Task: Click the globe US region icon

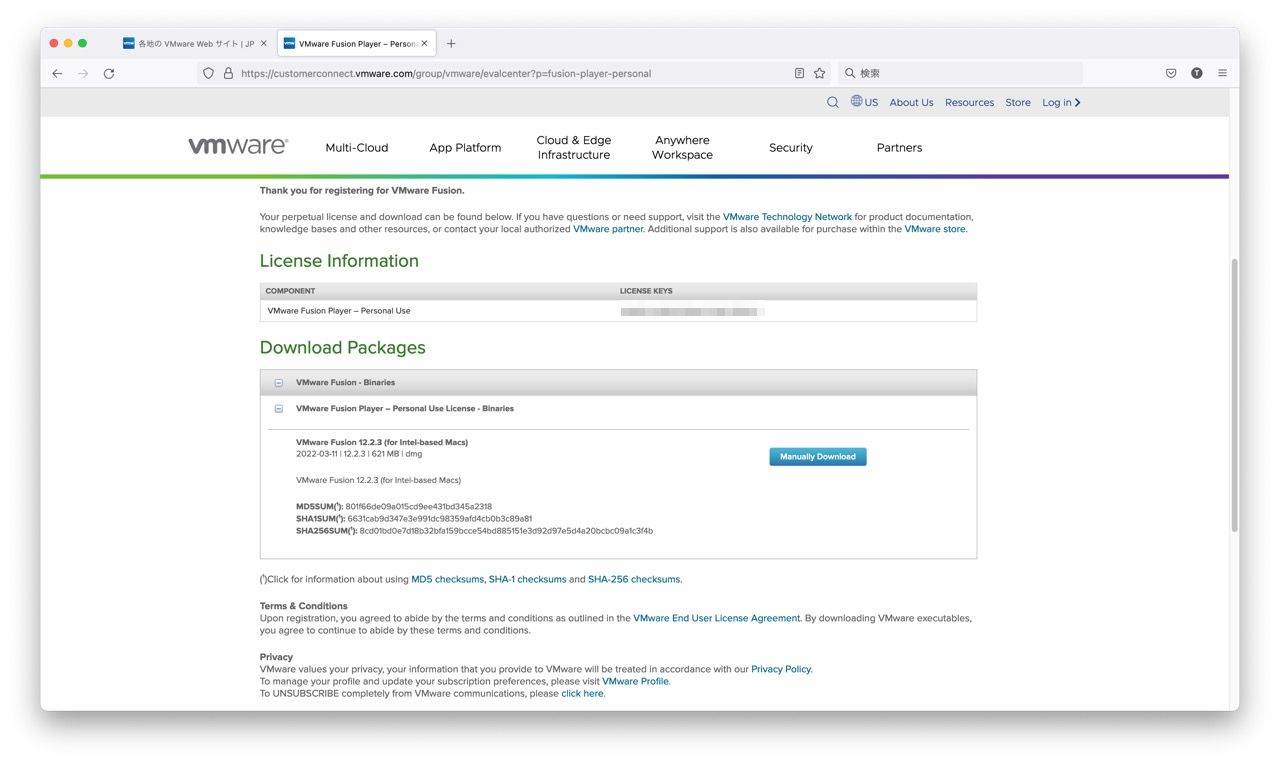Action: (857, 101)
